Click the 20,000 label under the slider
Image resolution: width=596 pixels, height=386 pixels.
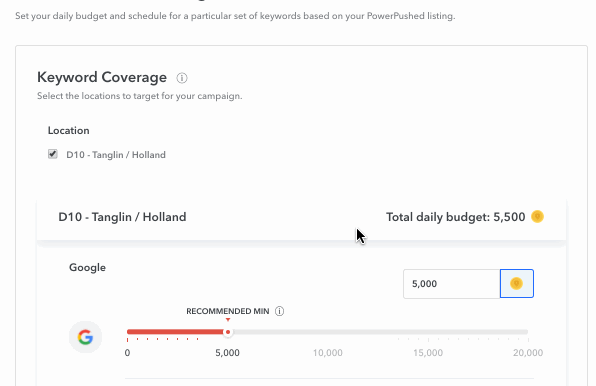tap(528, 353)
